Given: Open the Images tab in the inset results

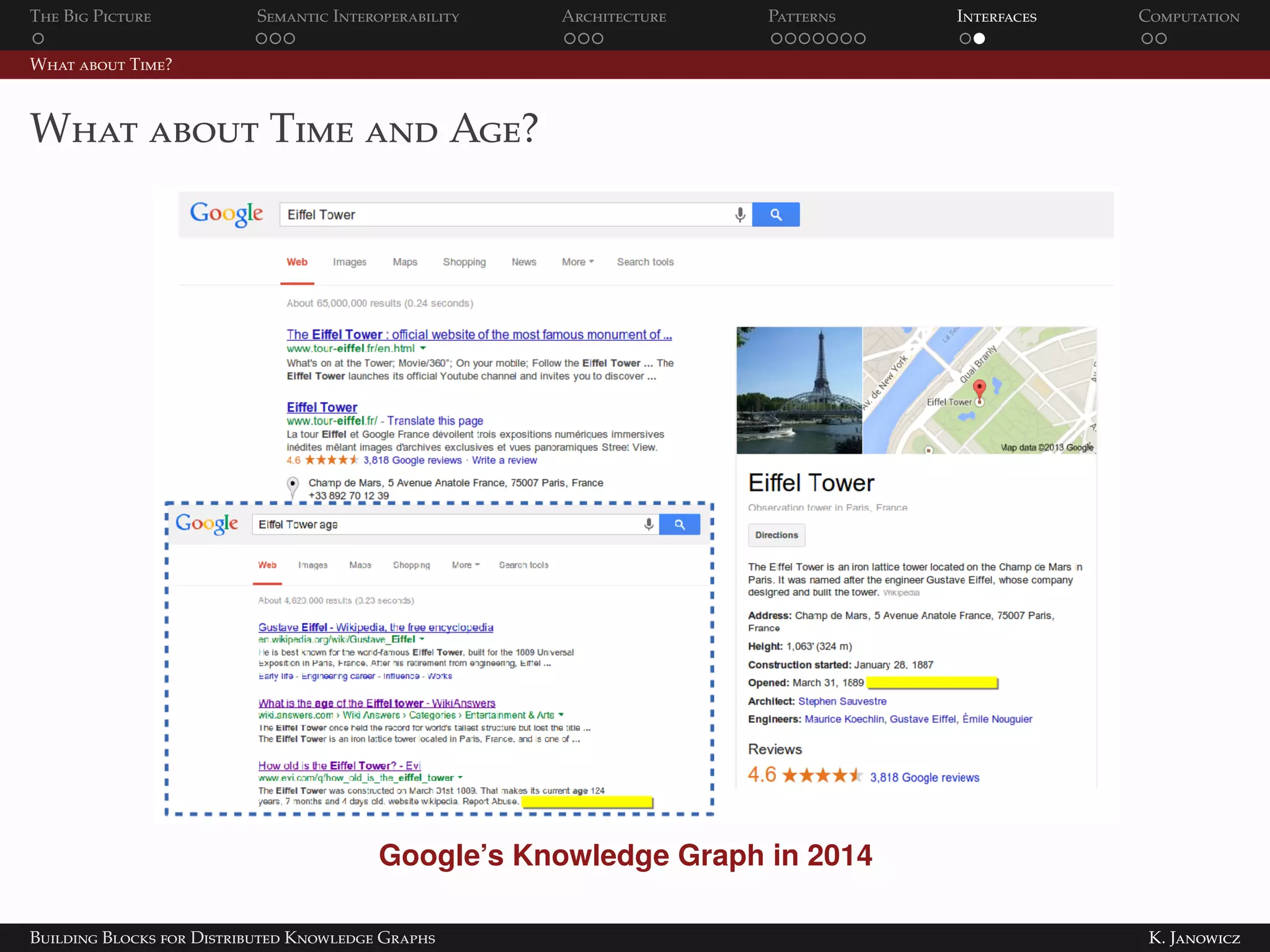Looking at the screenshot, I should click(x=313, y=565).
